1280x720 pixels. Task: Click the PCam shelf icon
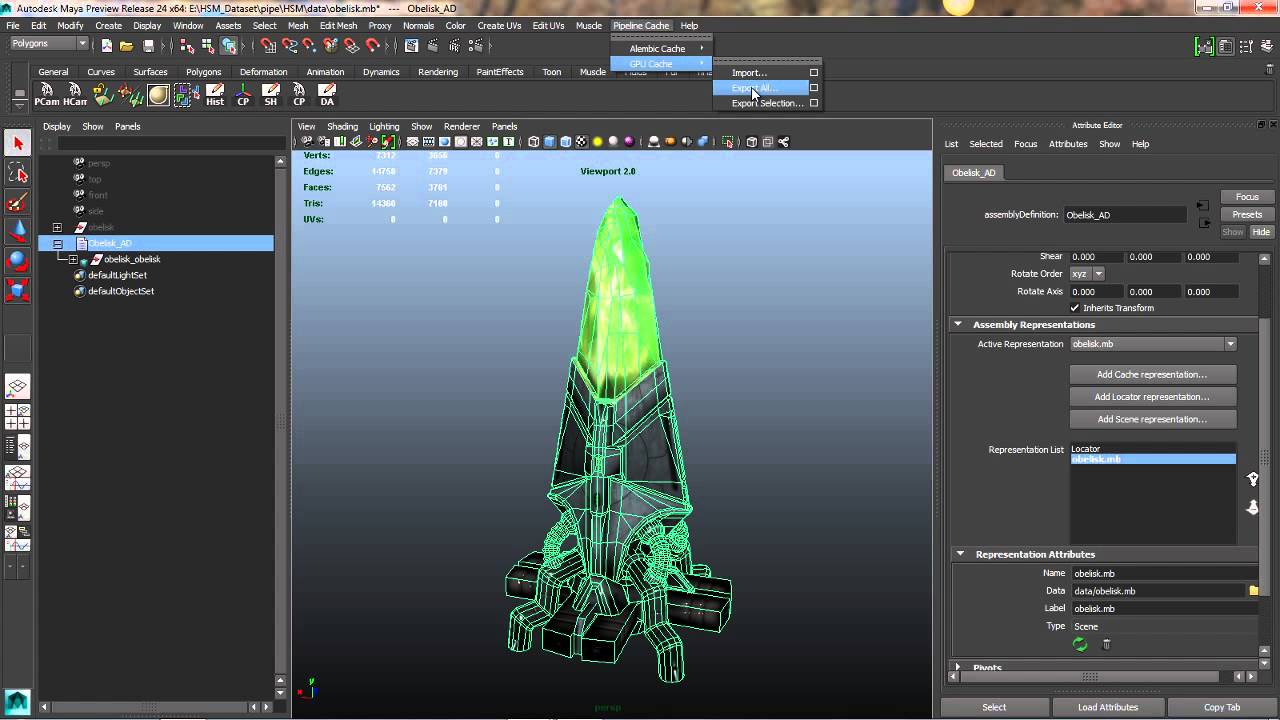coord(47,95)
